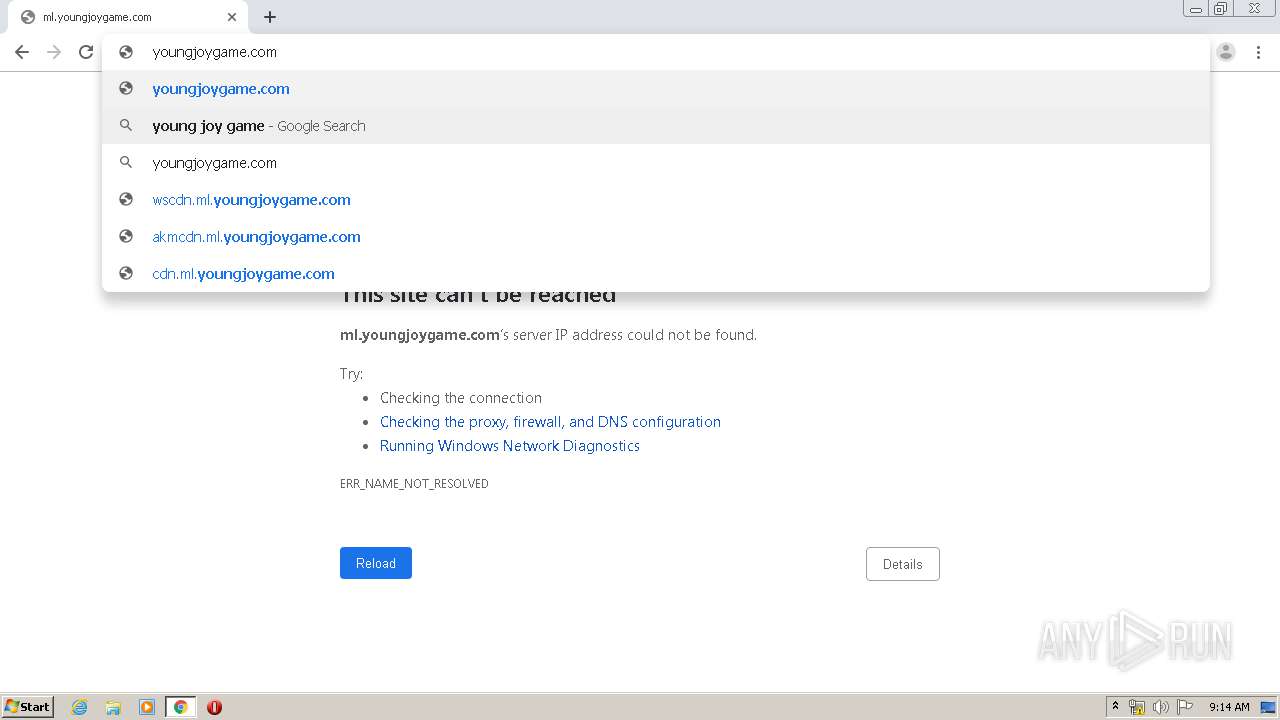Click the globe icon beside wscdn.ml.youngjoygame.com

pyautogui.click(x=126, y=199)
